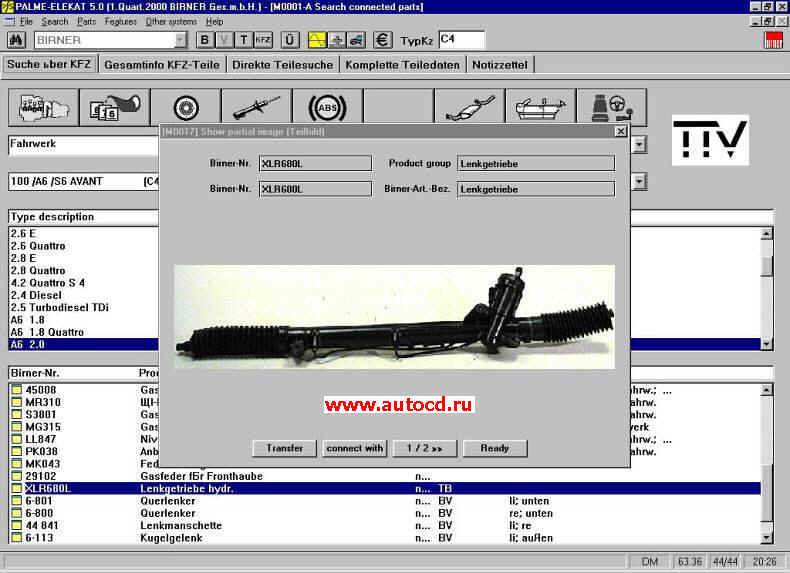This screenshot has width=790, height=573.
Task: Close the Show partial image dialog
Action: pyautogui.click(x=621, y=132)
